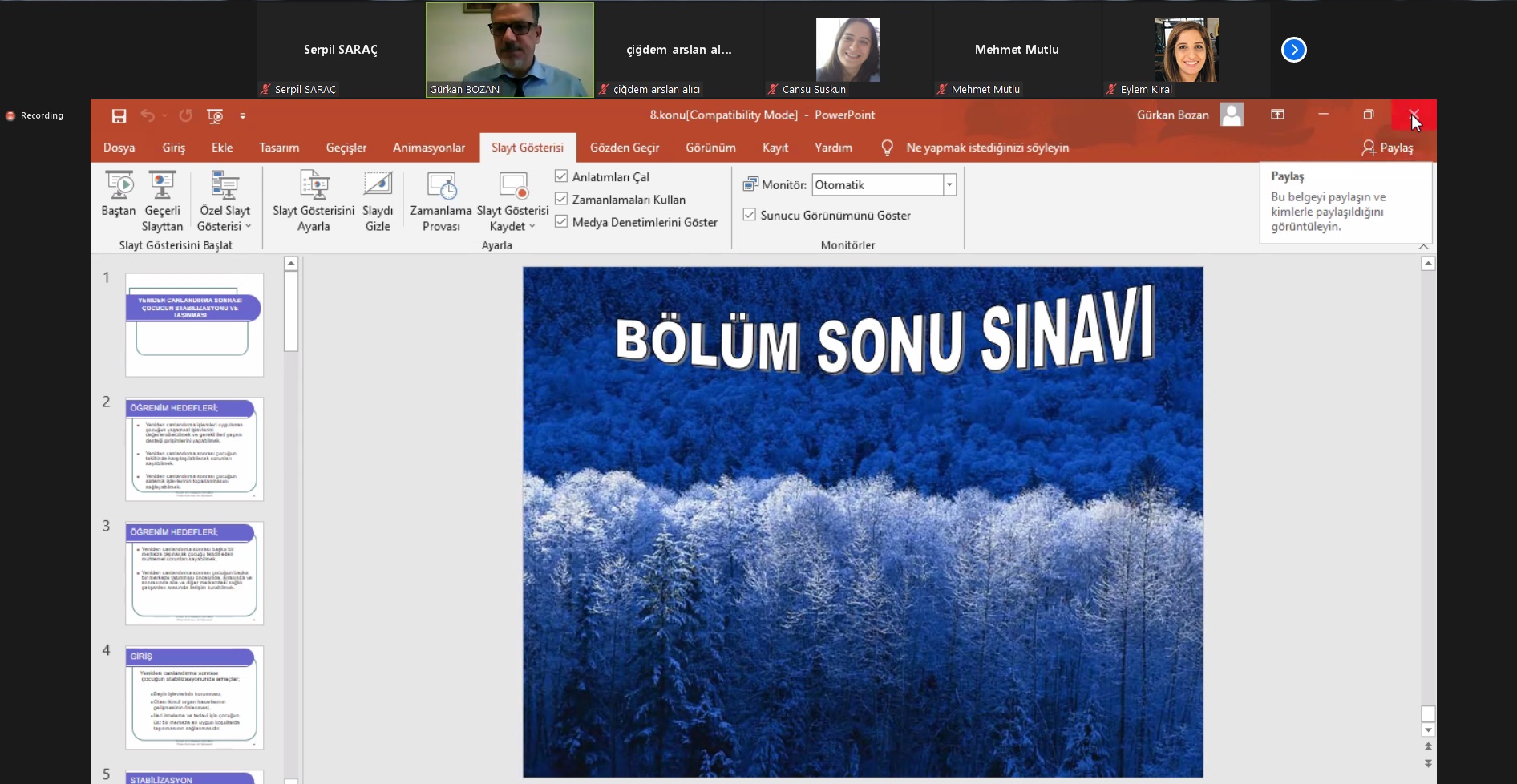This screenshot has width=1517, height=784.
Task: Switch to the Ekle ribbon tab
Action: [222, 148]
